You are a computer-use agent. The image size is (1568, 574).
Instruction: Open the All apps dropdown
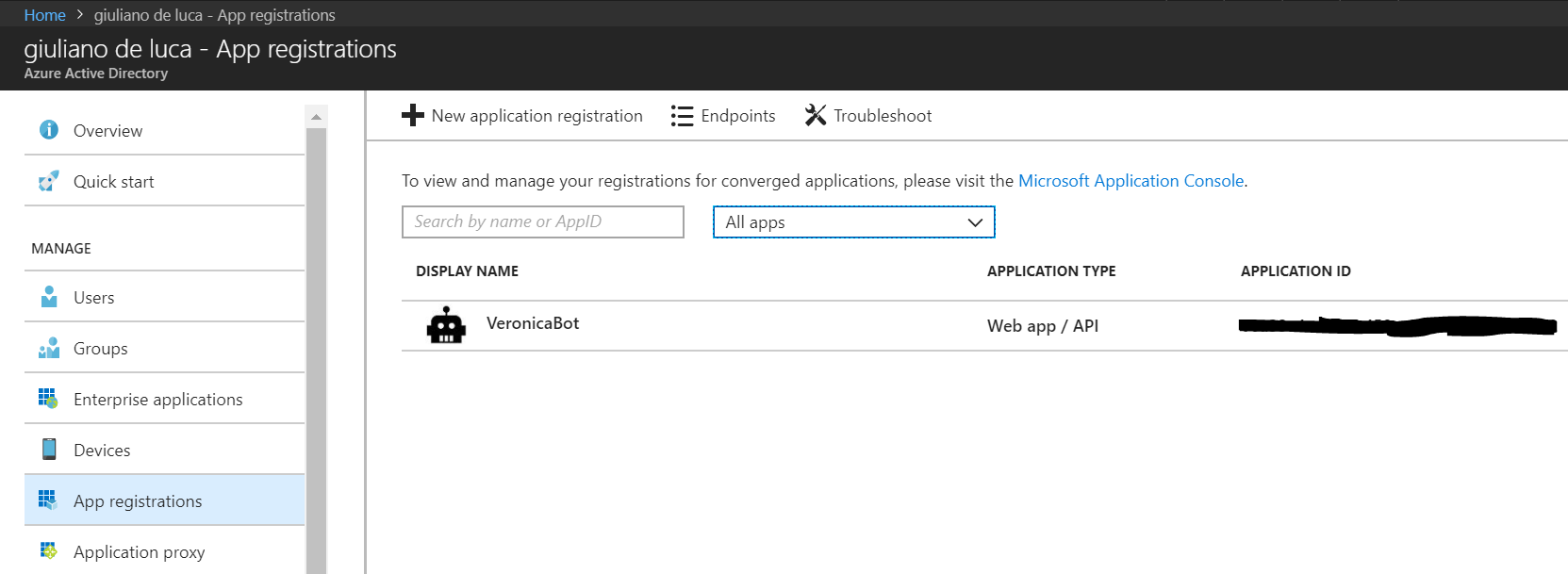click(x=853, y=222)
